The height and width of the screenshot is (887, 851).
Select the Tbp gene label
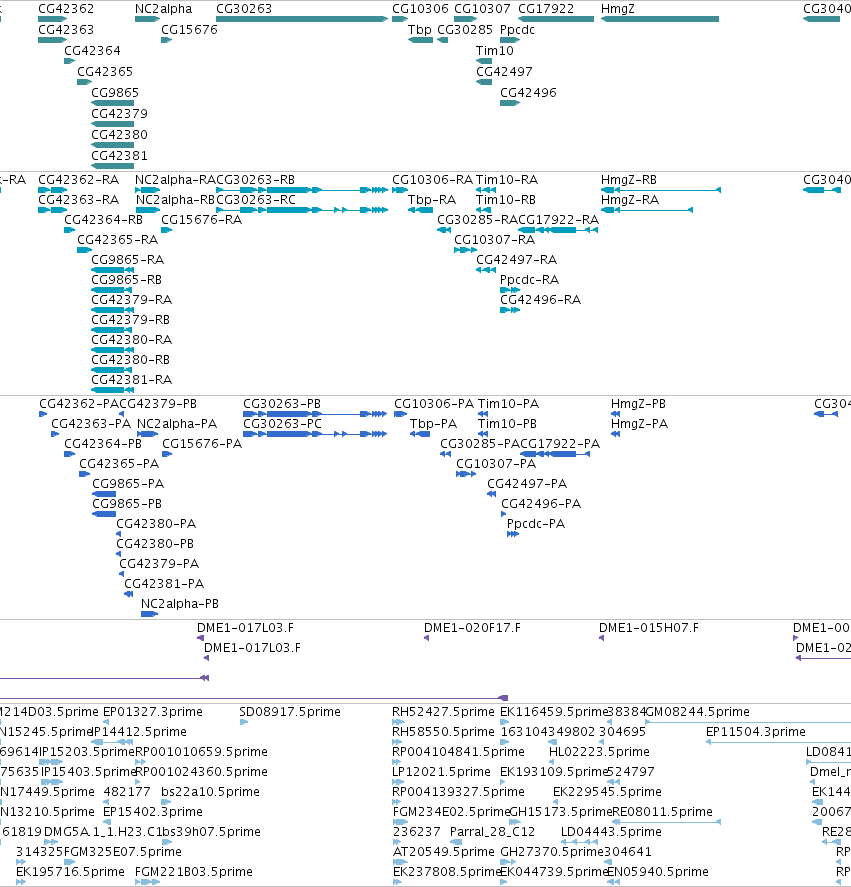(x=420, y=30)
